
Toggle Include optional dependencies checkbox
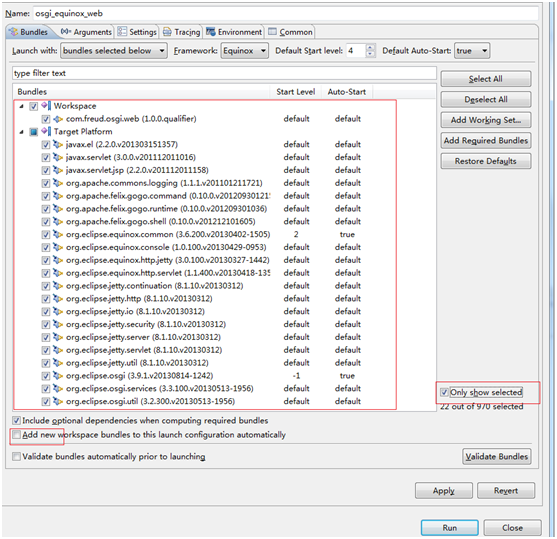pos(16,421)
